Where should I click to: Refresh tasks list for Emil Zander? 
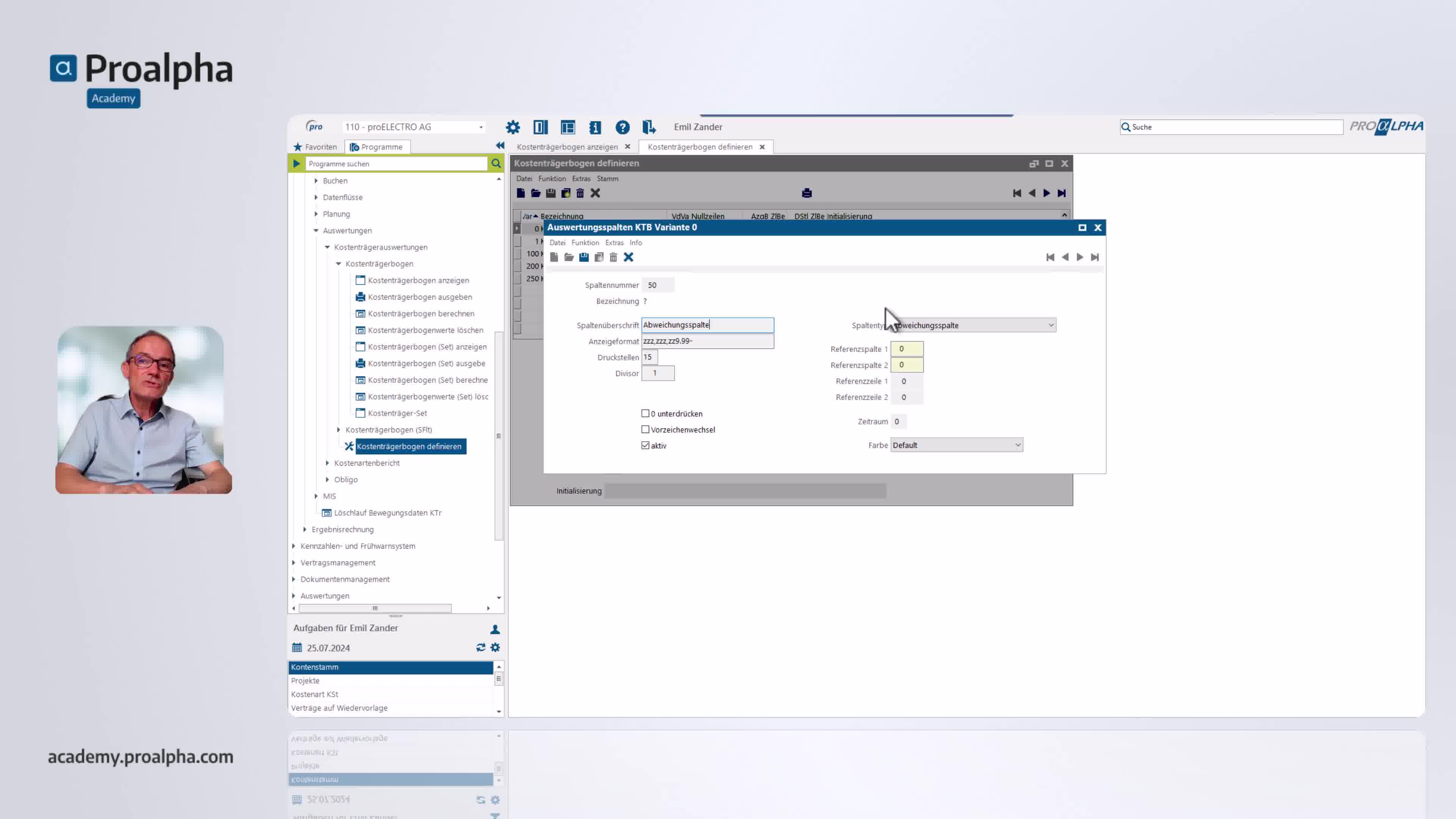(x=480, y=648)
